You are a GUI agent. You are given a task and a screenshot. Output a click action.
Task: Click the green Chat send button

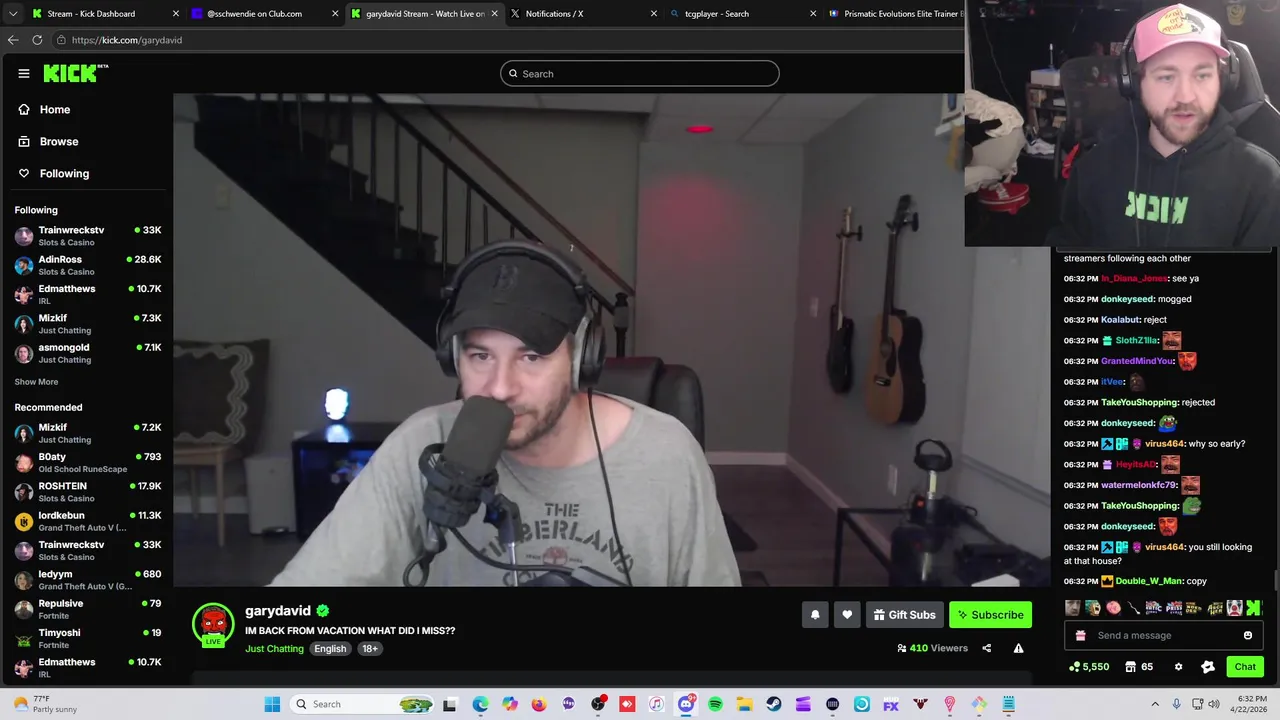(x=1245, y=667)
